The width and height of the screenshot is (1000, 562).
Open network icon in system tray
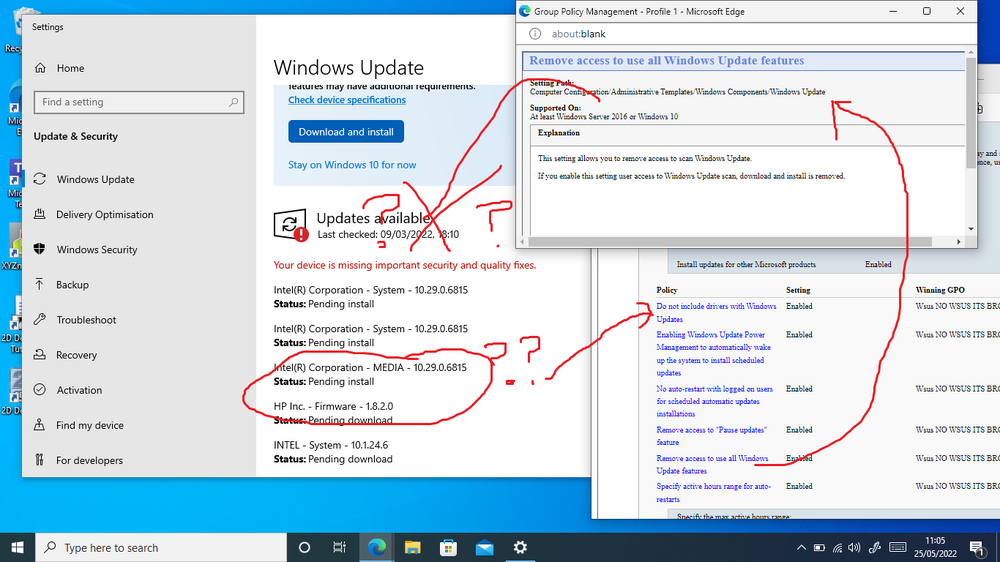pos(837,547)
